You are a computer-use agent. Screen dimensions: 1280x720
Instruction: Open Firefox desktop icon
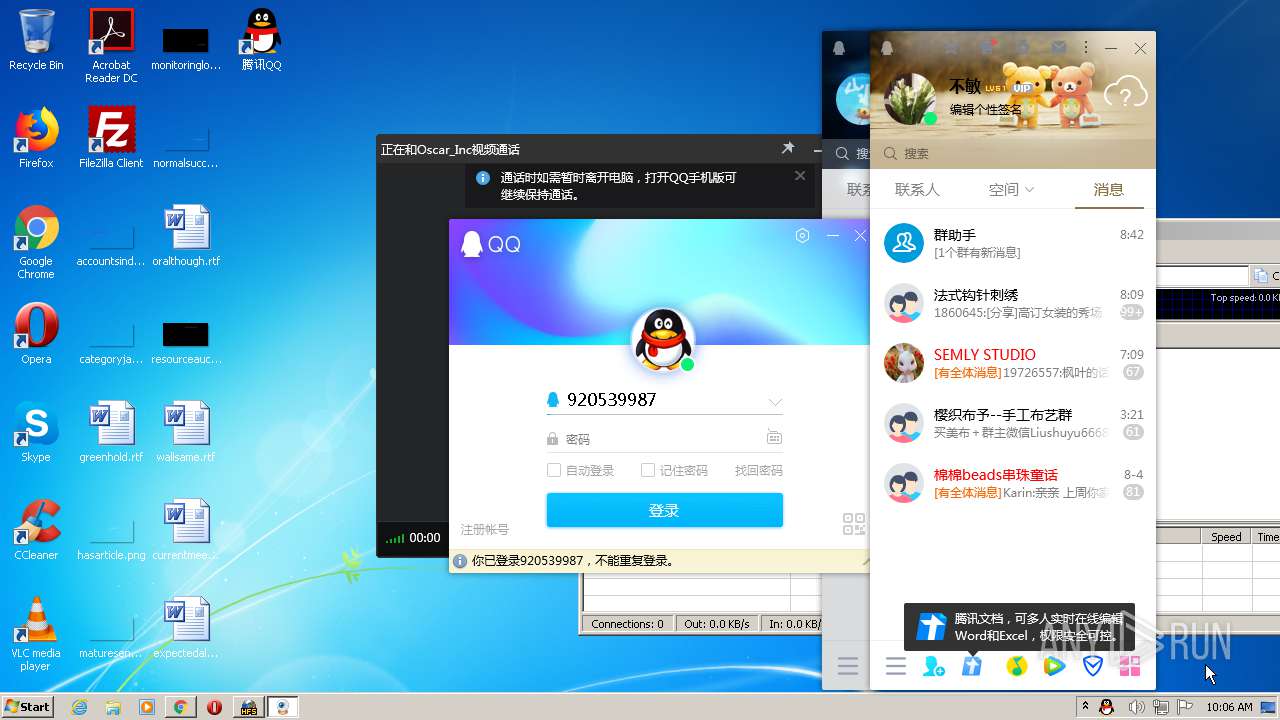[36, 137]
